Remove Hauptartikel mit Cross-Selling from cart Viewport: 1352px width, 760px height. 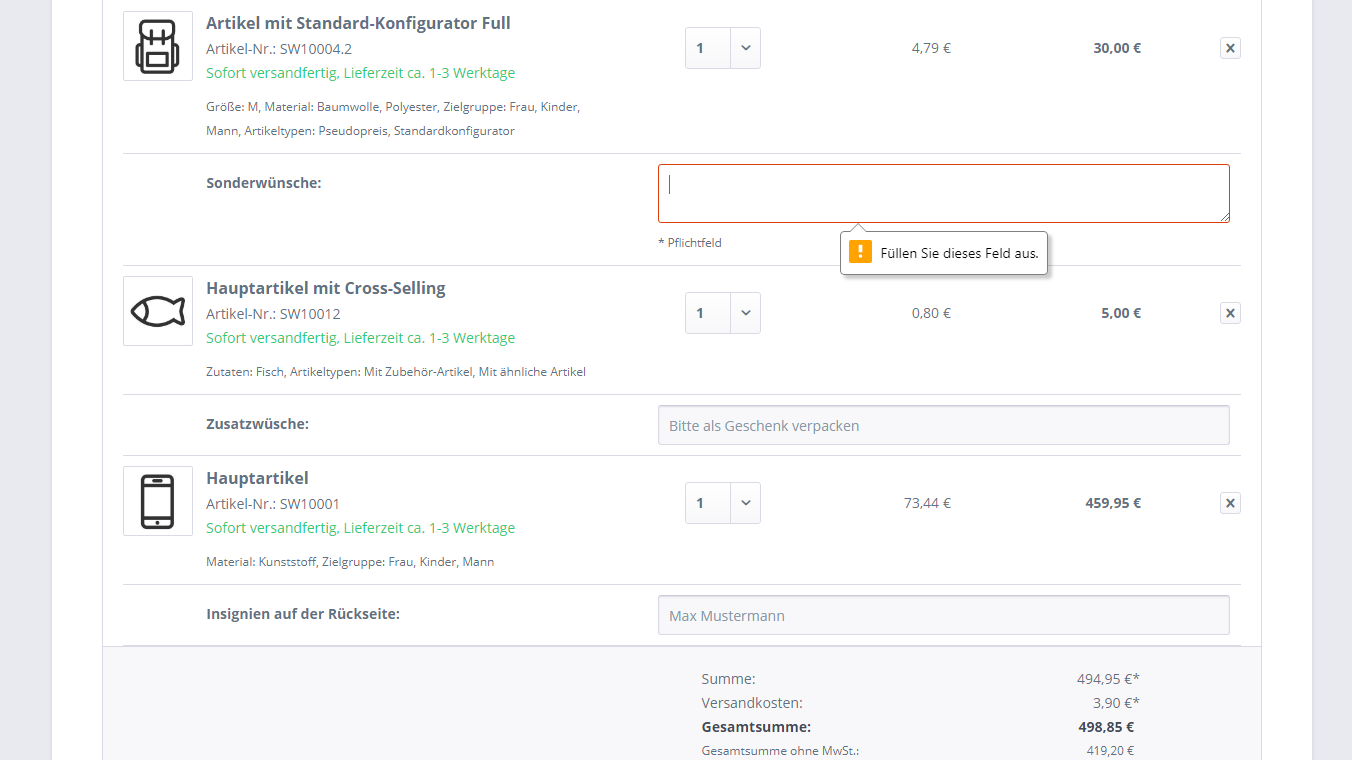(x=1230, y=313)
